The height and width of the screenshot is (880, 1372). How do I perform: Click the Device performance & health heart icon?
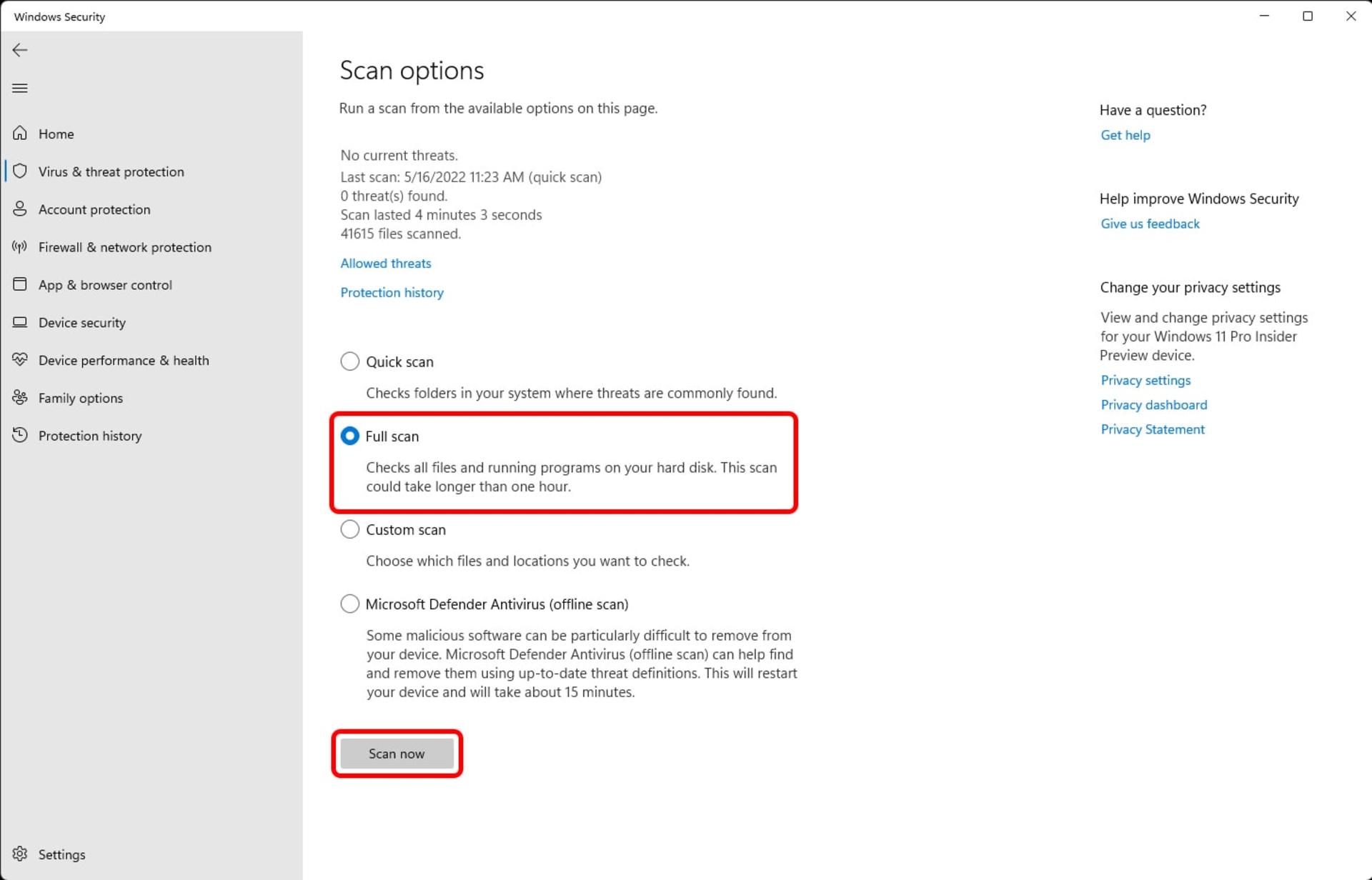point(20,360)
